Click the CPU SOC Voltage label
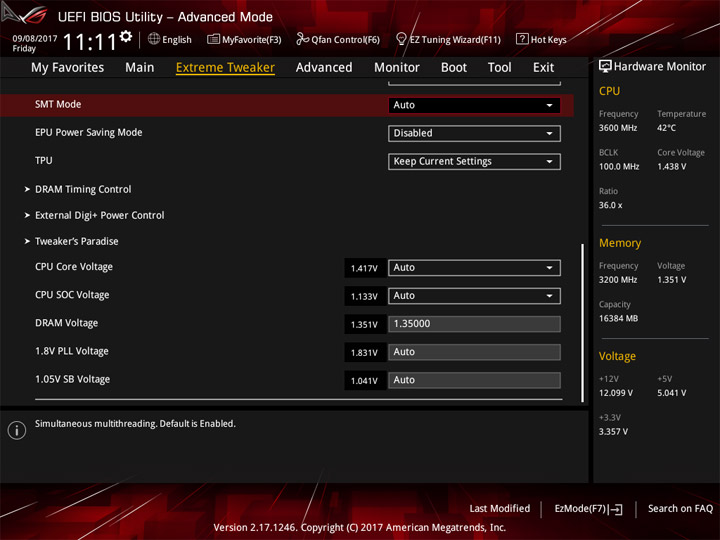 pyautogui.click(x=72, y=295)
